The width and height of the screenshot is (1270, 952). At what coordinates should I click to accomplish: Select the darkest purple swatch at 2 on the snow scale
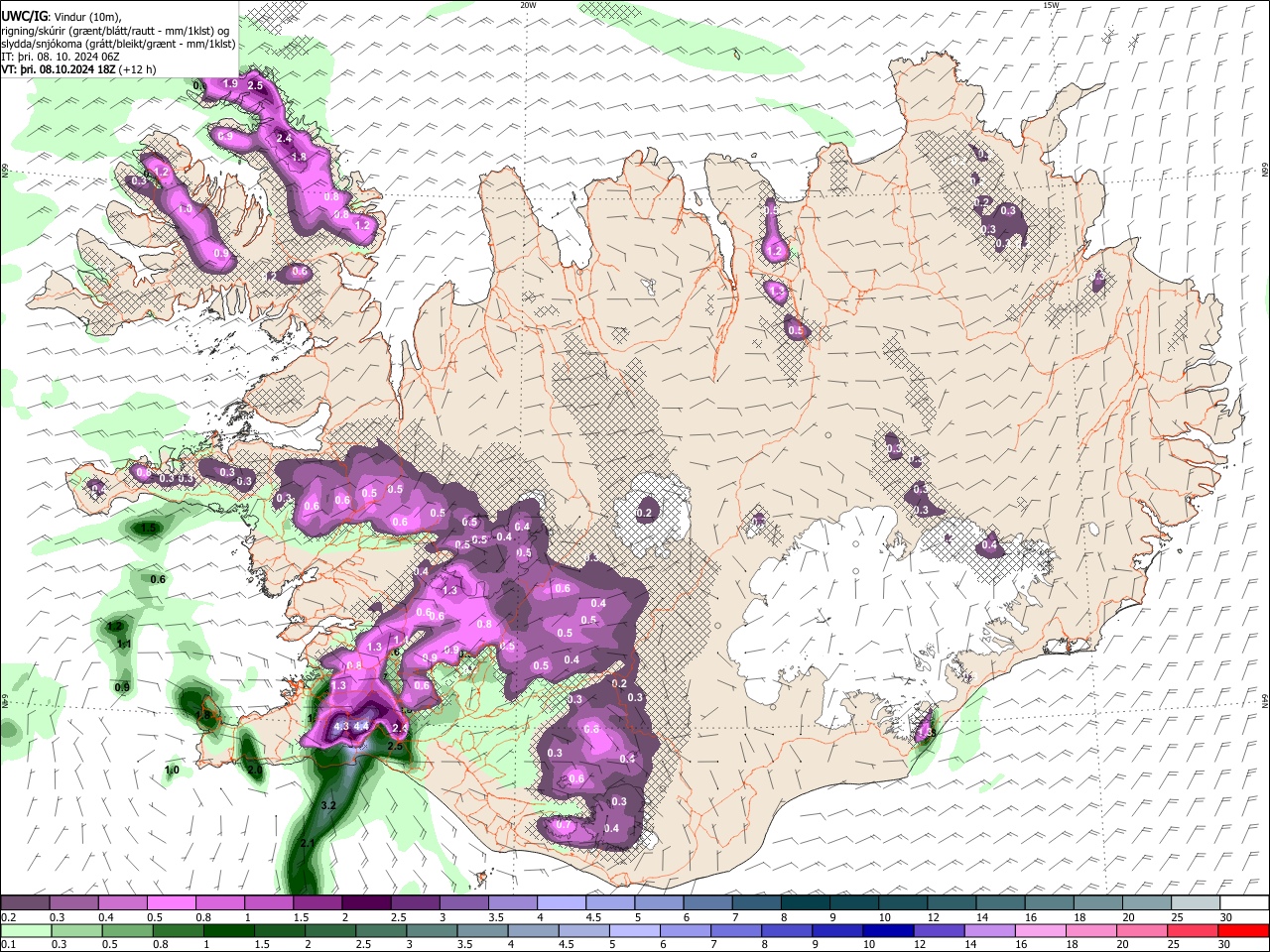pyautogui.click(x=366, y=903)
